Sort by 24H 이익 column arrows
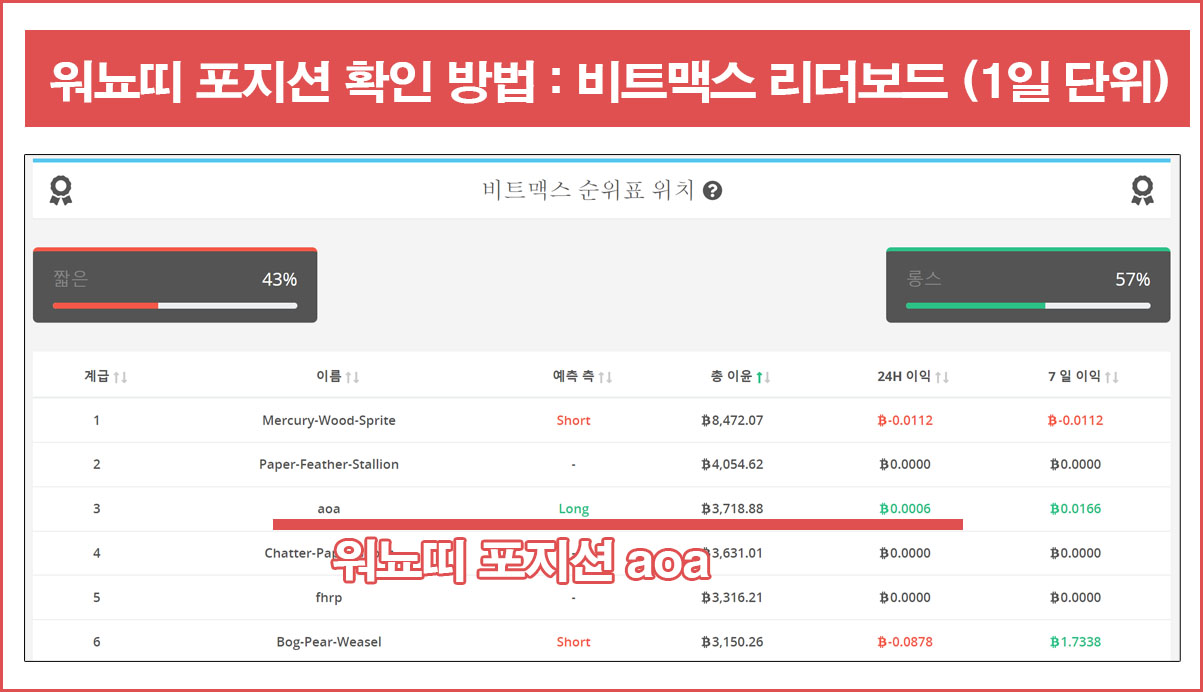Viewport: 1203px width, 692px height. coord(942,377)
